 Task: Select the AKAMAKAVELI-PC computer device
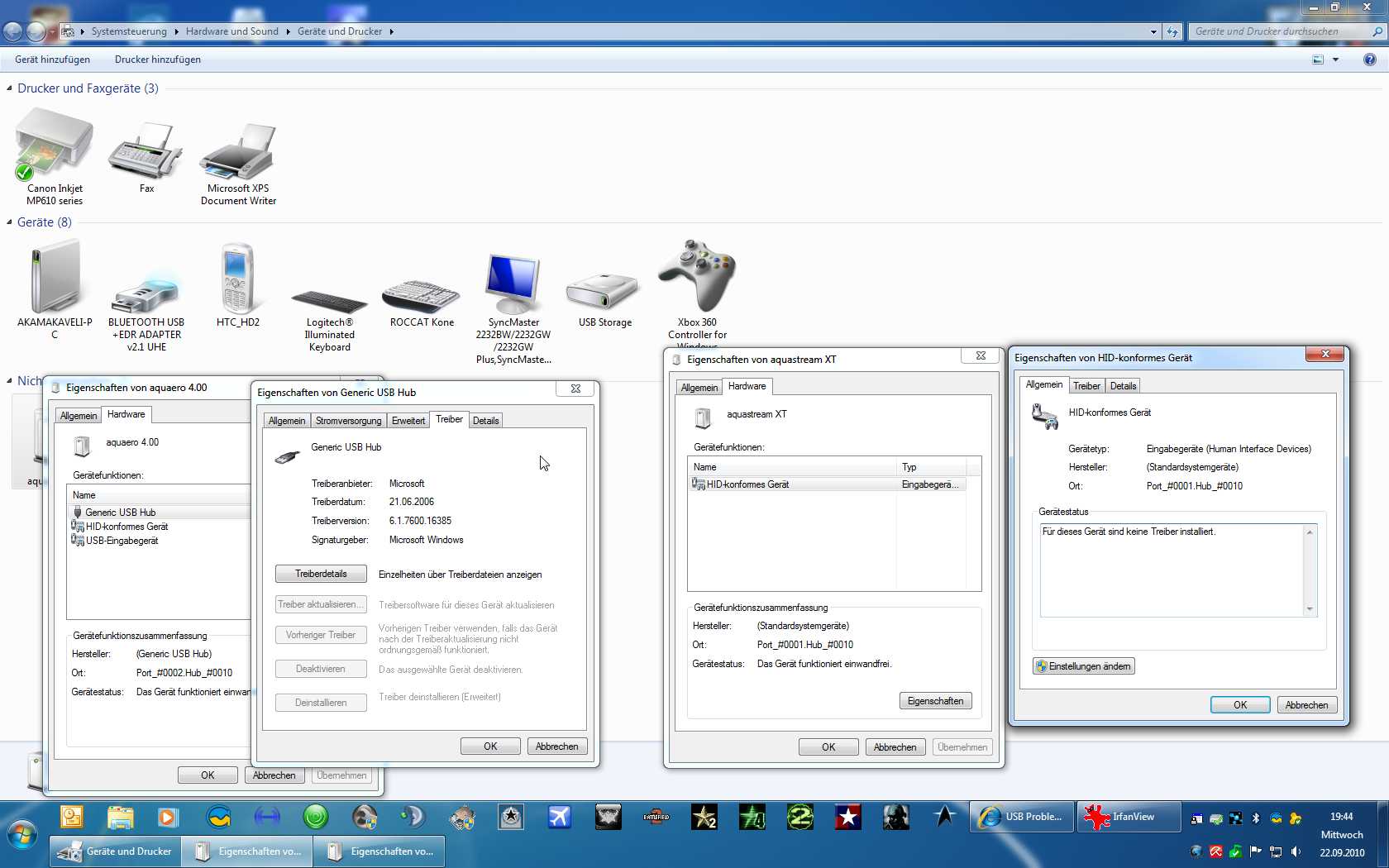click(x=55, y=289)
